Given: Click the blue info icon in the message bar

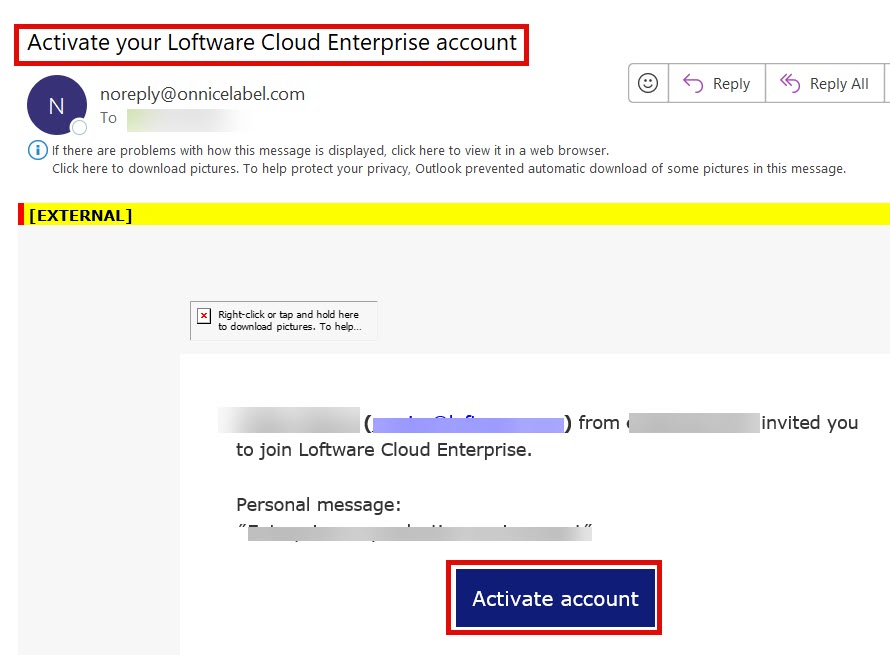Looking at the screenshot, I should coord(38,150).
